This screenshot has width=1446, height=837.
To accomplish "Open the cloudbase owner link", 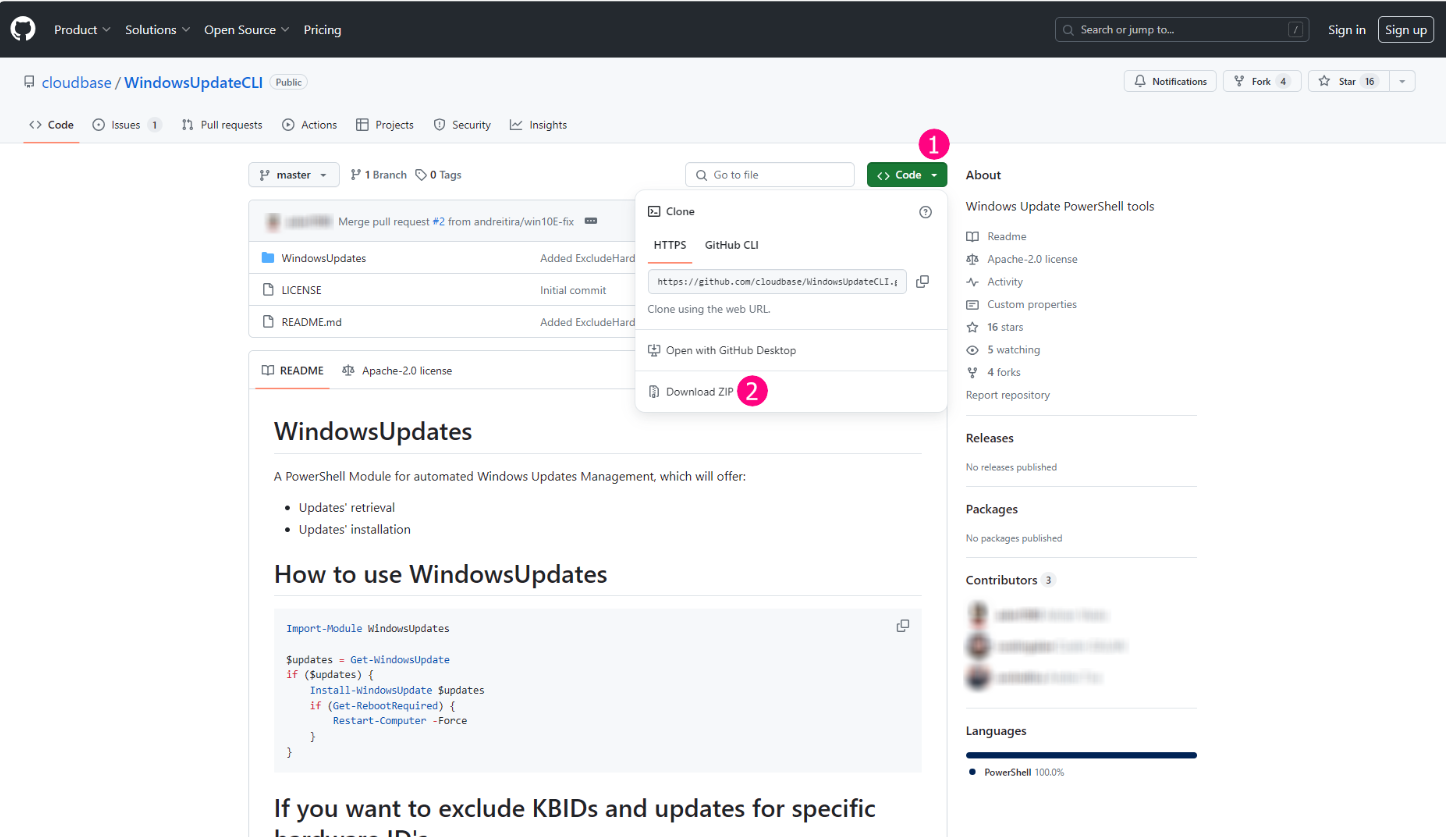I will pos(76,83).
